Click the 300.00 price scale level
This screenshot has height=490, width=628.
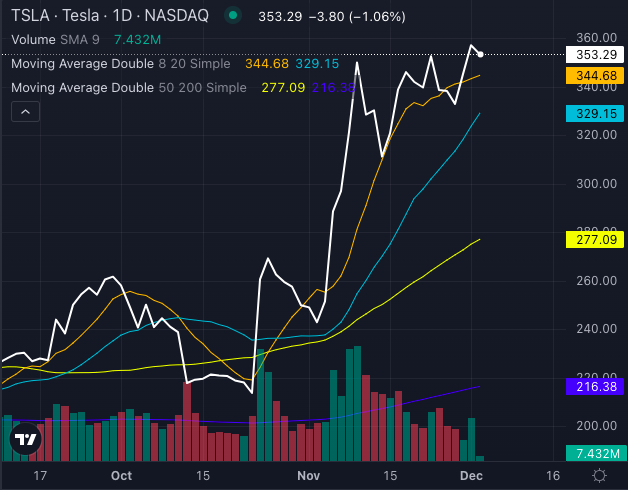tap(596, 184)
